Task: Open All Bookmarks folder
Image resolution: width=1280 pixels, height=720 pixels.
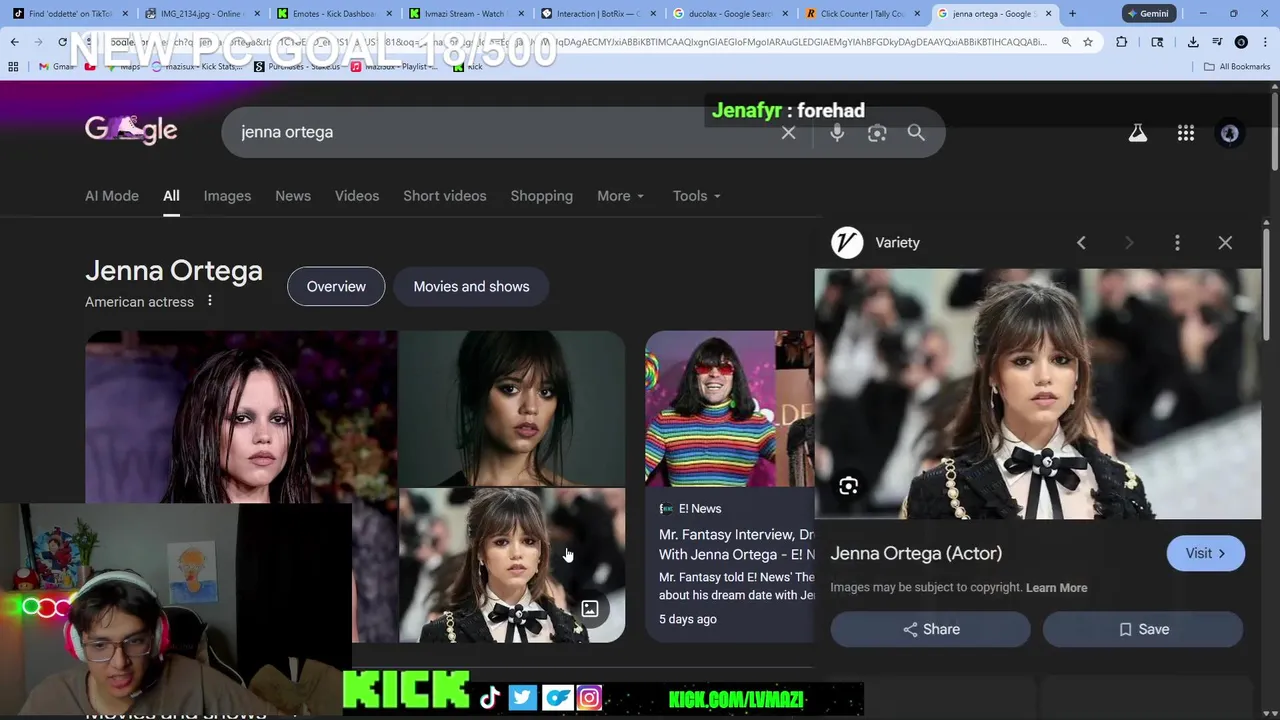Action: (1237, 66)
